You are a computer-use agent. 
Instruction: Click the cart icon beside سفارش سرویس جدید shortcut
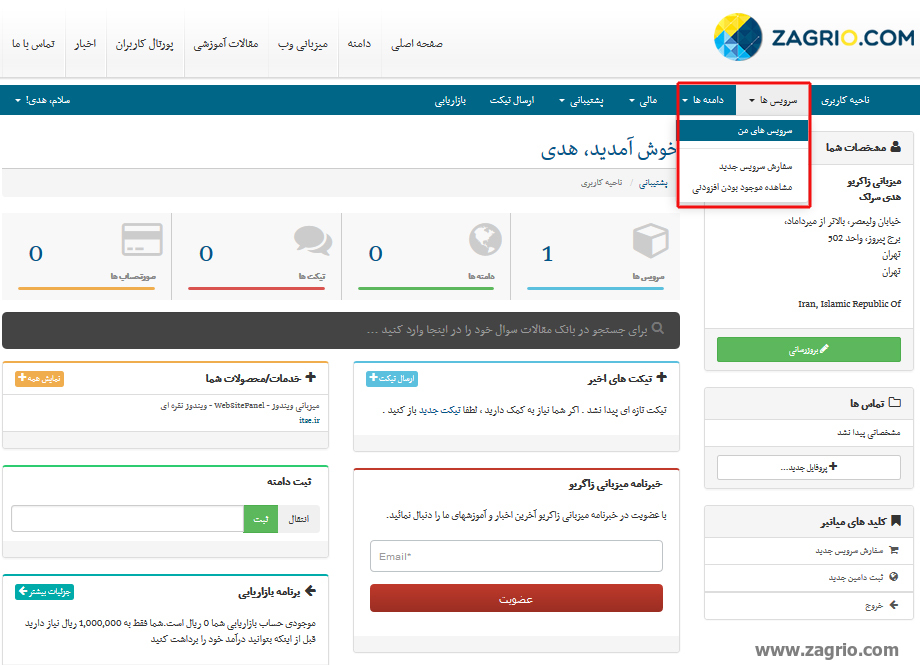893,550
